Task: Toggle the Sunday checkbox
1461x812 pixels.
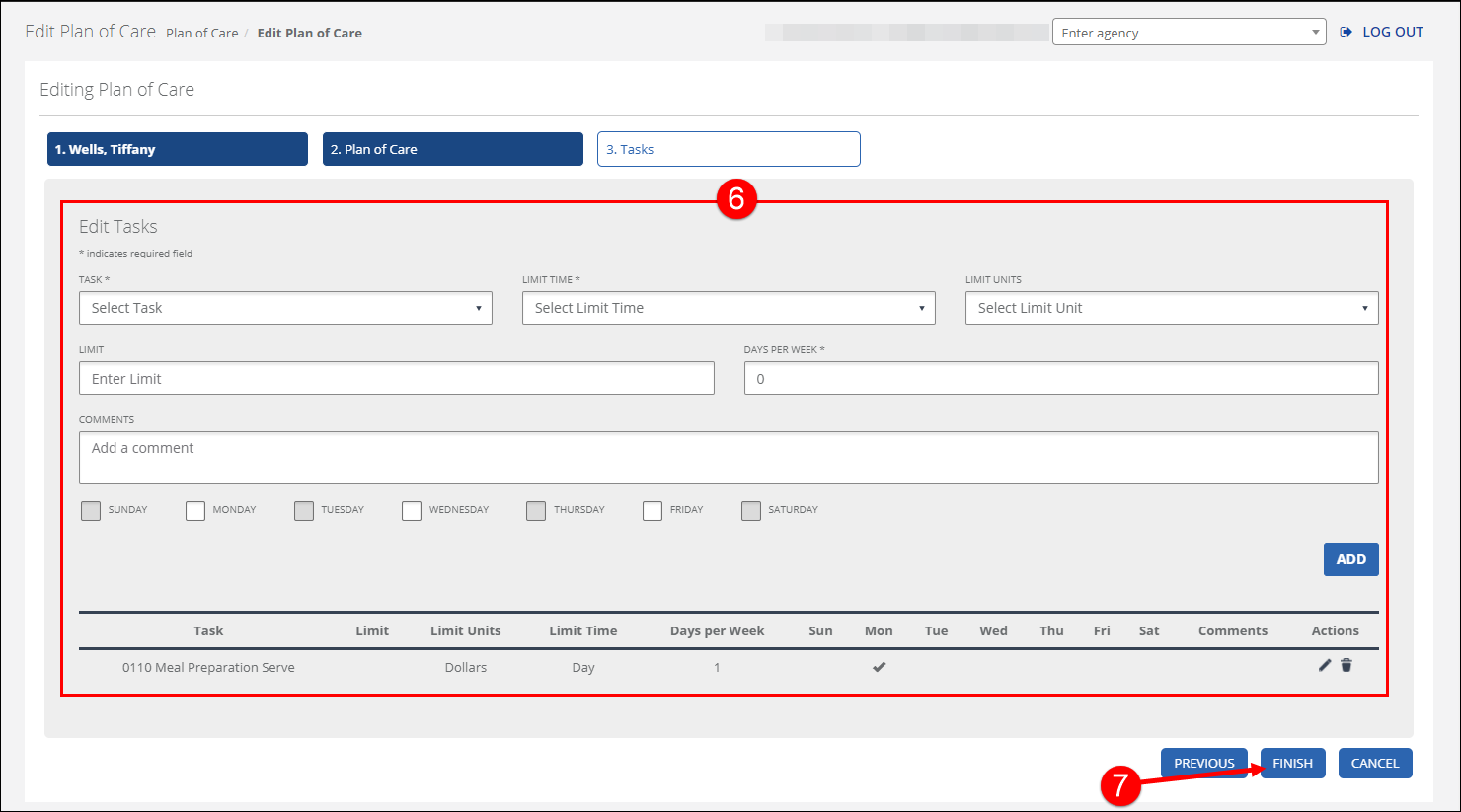Action: coord(91,510)
